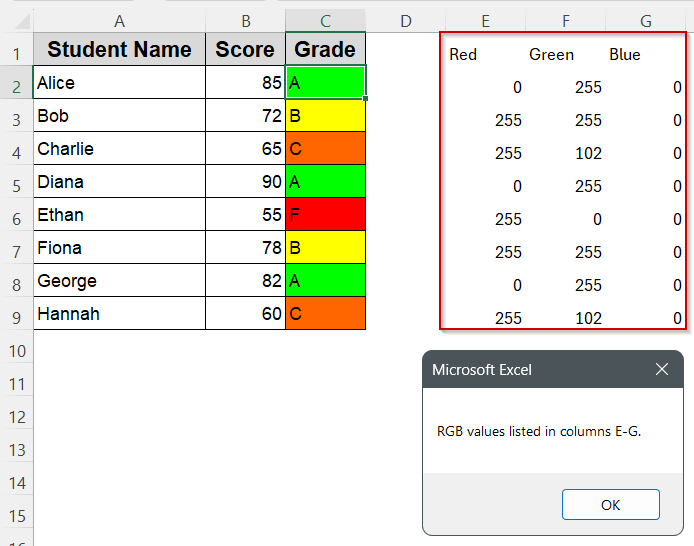Click the Blue value 0 in row 2
Screen dimensions: 694x546
coord(677,88)
